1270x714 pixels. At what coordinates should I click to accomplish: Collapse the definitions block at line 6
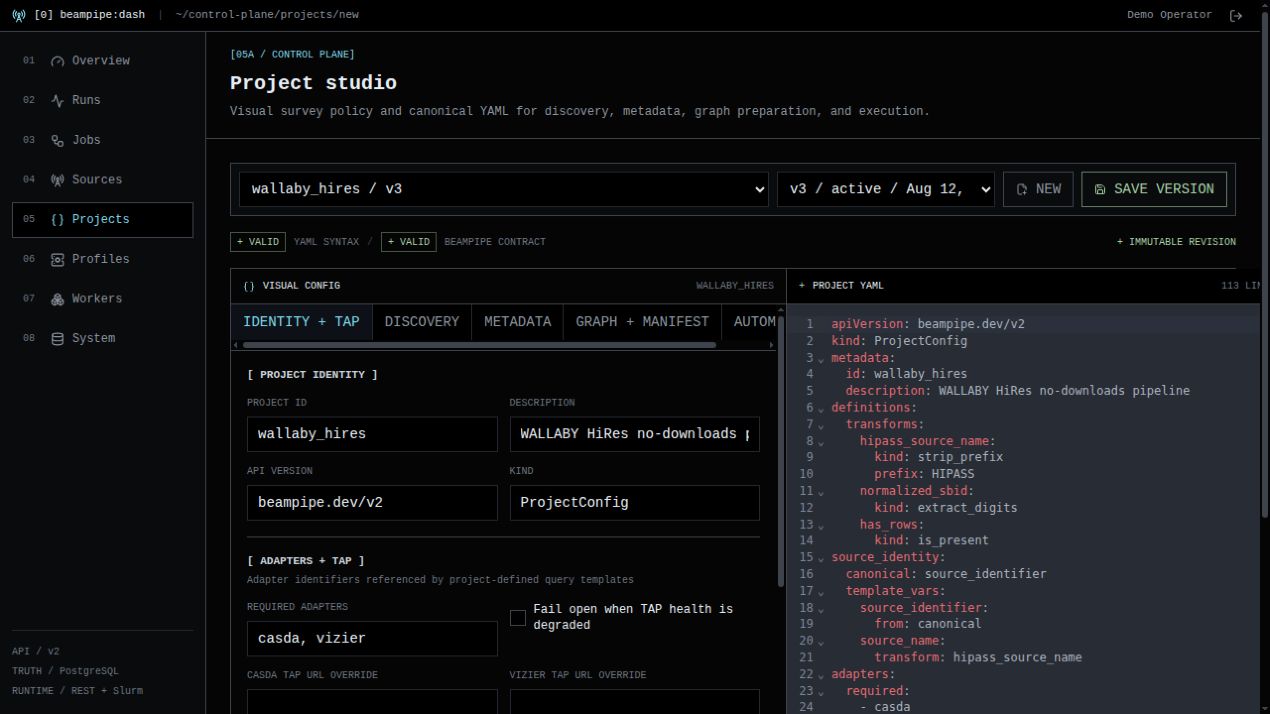(821, 409)
